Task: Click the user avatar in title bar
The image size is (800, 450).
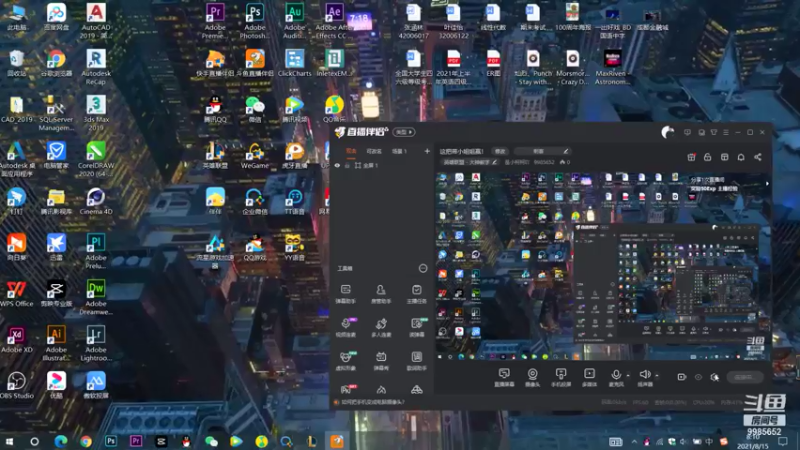Action: [x=667, y=133]
